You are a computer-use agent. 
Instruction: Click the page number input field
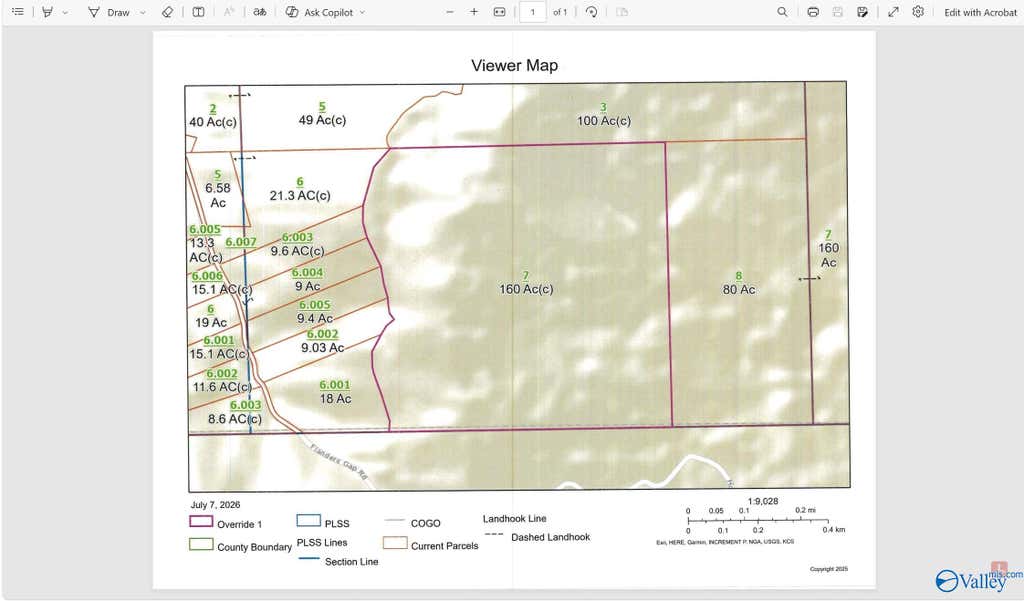pos(533,12)
